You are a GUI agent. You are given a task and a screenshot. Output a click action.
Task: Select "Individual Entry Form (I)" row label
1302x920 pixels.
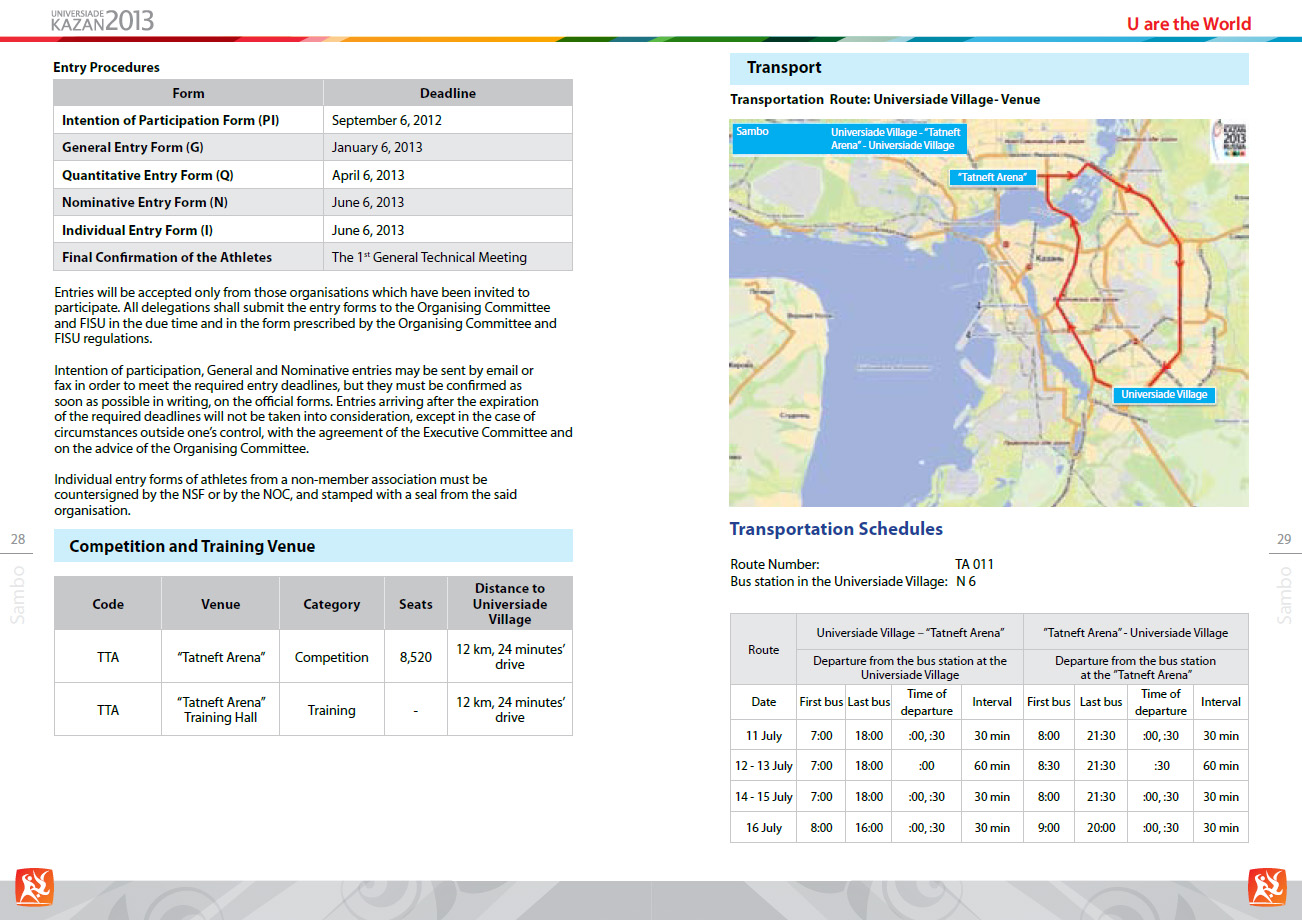pyautogui.click(x=137, y=230)
